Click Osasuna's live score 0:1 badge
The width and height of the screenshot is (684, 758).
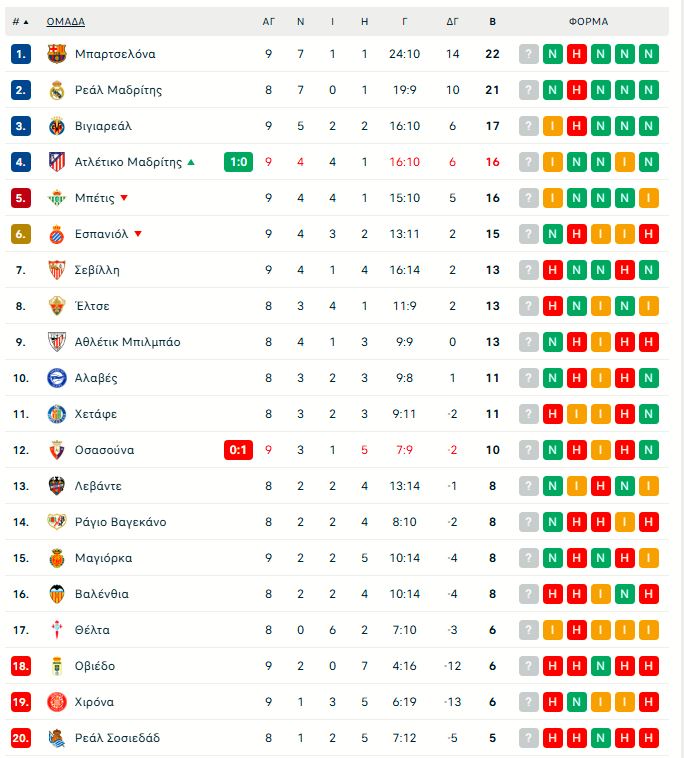(238, 450)
